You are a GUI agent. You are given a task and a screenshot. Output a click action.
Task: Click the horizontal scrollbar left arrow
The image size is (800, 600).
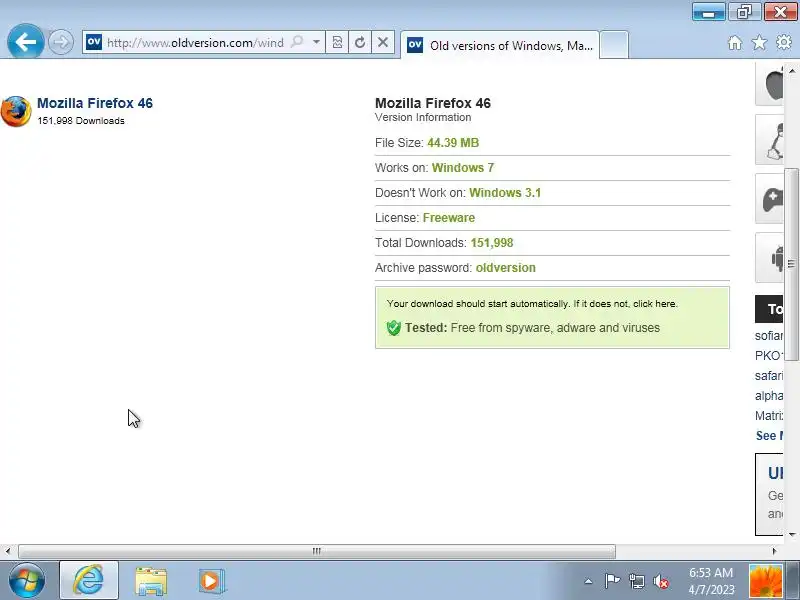(x=8, y=551)
